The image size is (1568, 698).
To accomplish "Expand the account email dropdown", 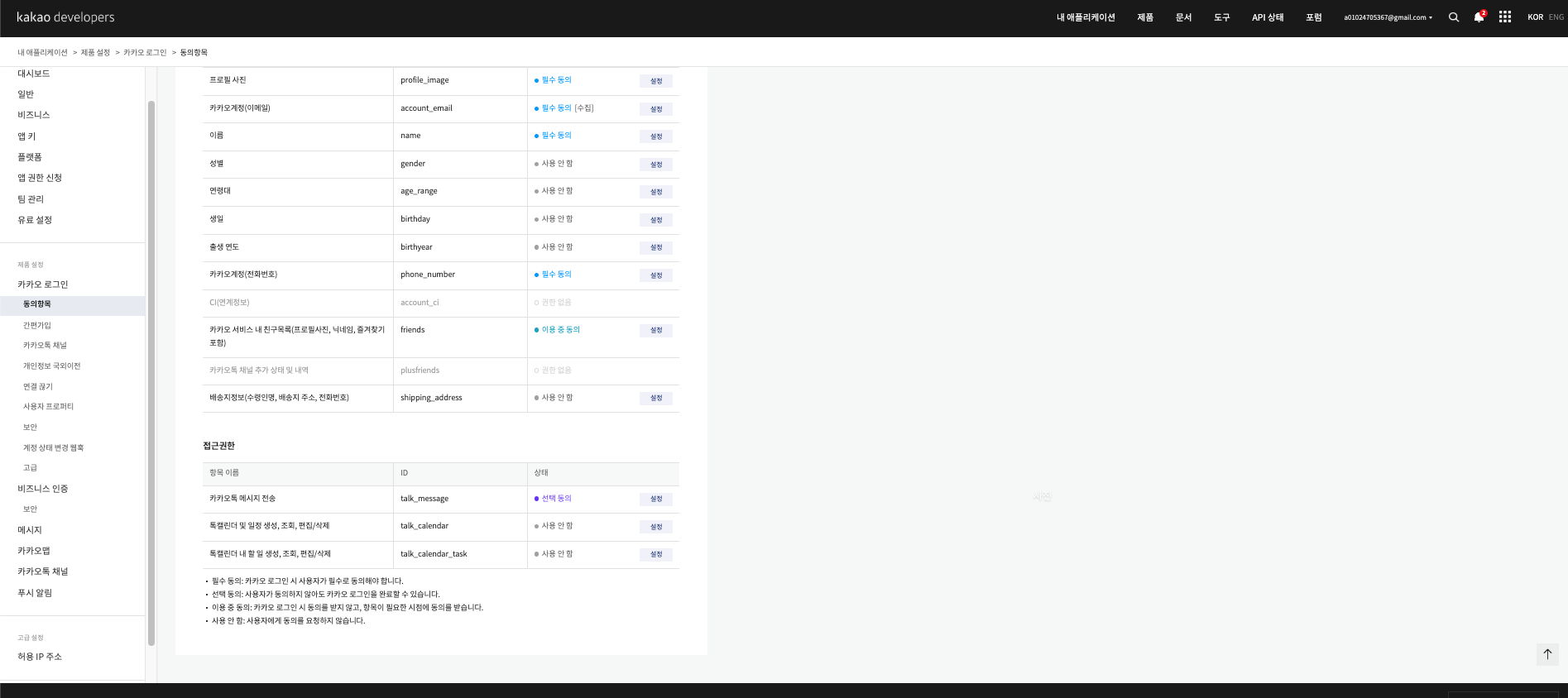I will click(x=1388, y=17).
